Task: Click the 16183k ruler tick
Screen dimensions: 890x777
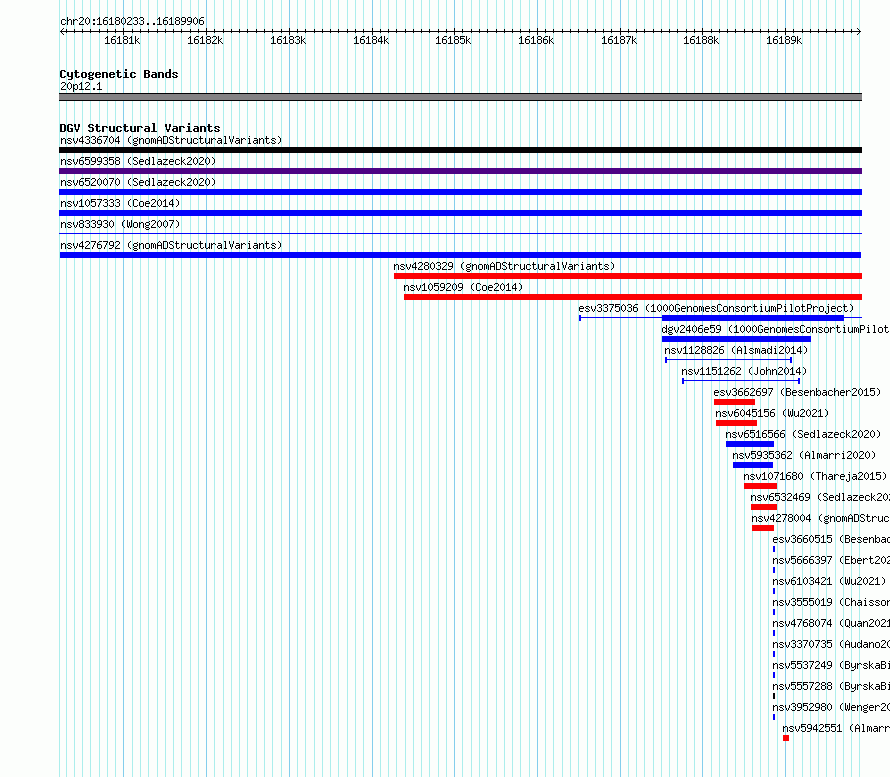Action: [x=288, y=40]
